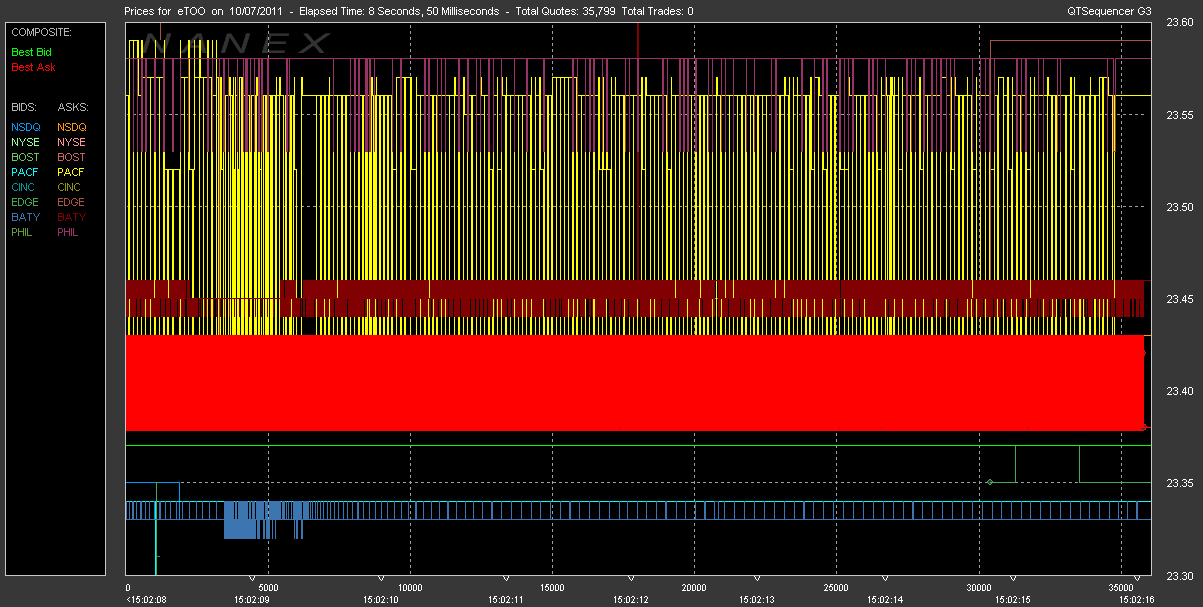Click the 15:02:12 time label
This screenshot has width=1203, height=607.
click(632, 600)
